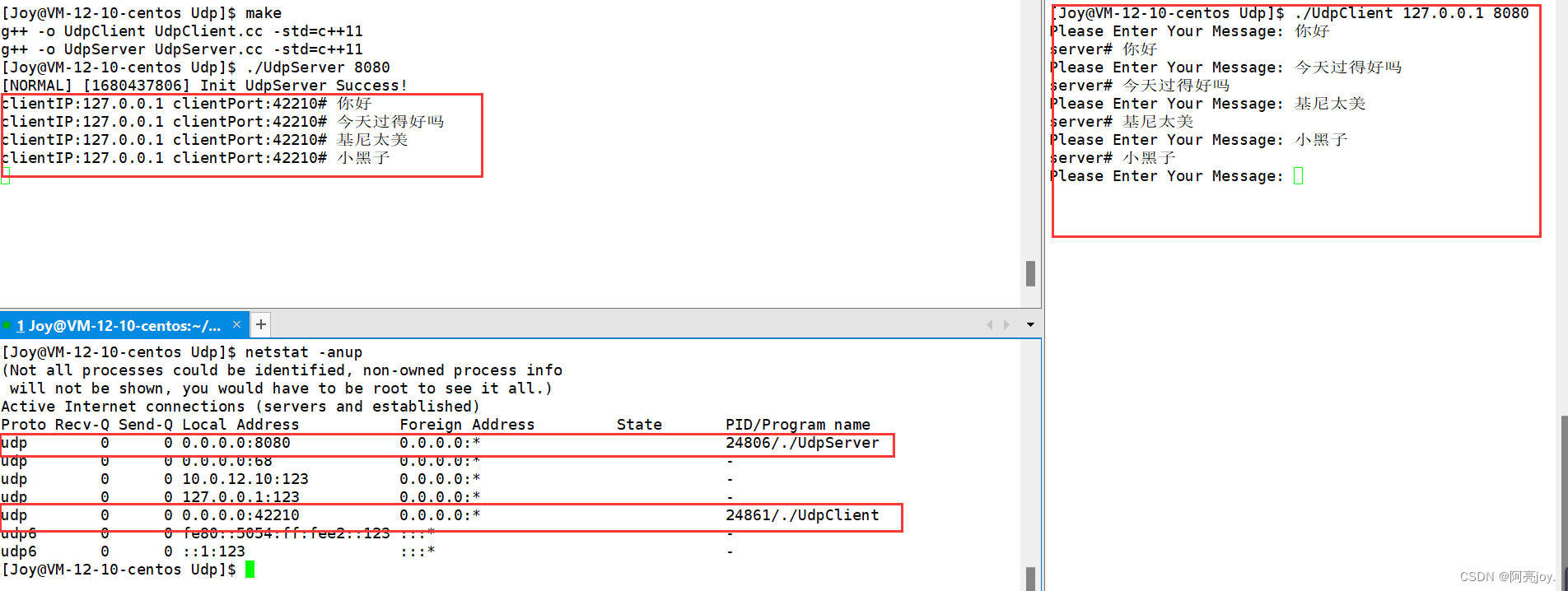Screen dimensions: 1568x591
Task: Open a new session tab with plus button
Action: click(260, 324)
